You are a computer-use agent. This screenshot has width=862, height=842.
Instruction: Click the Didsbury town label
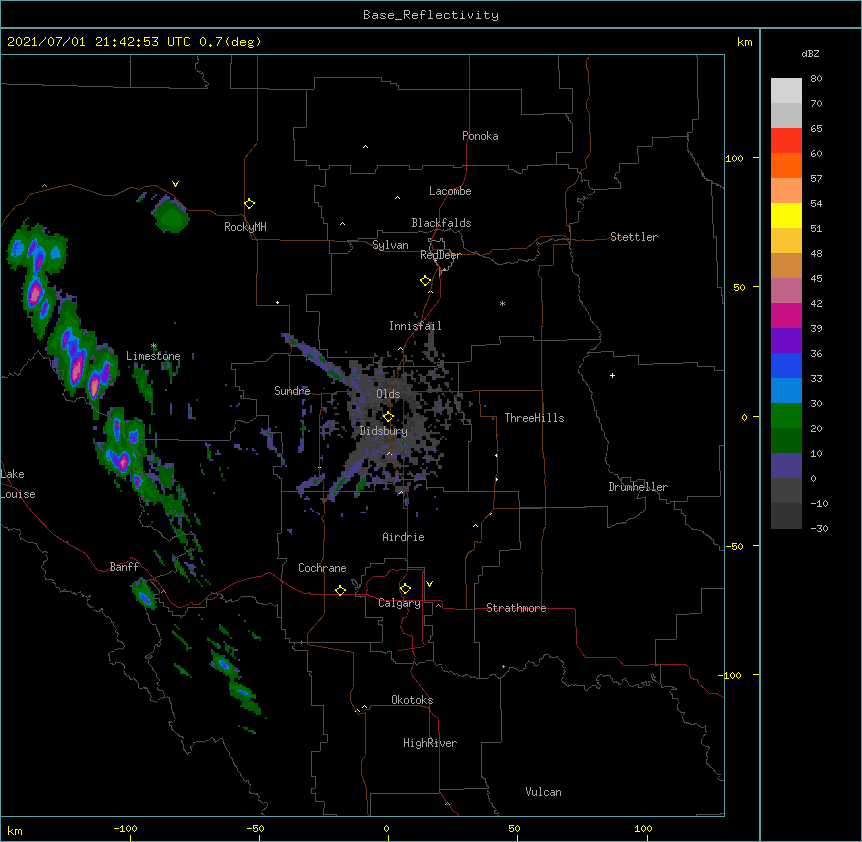pos(384,431)
